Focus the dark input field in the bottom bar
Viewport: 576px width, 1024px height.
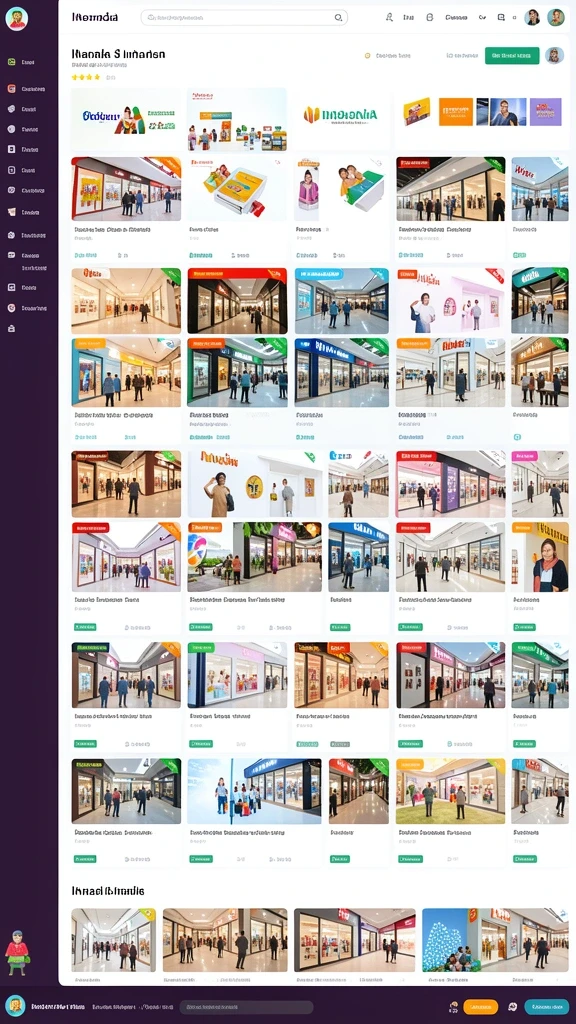246,1007
